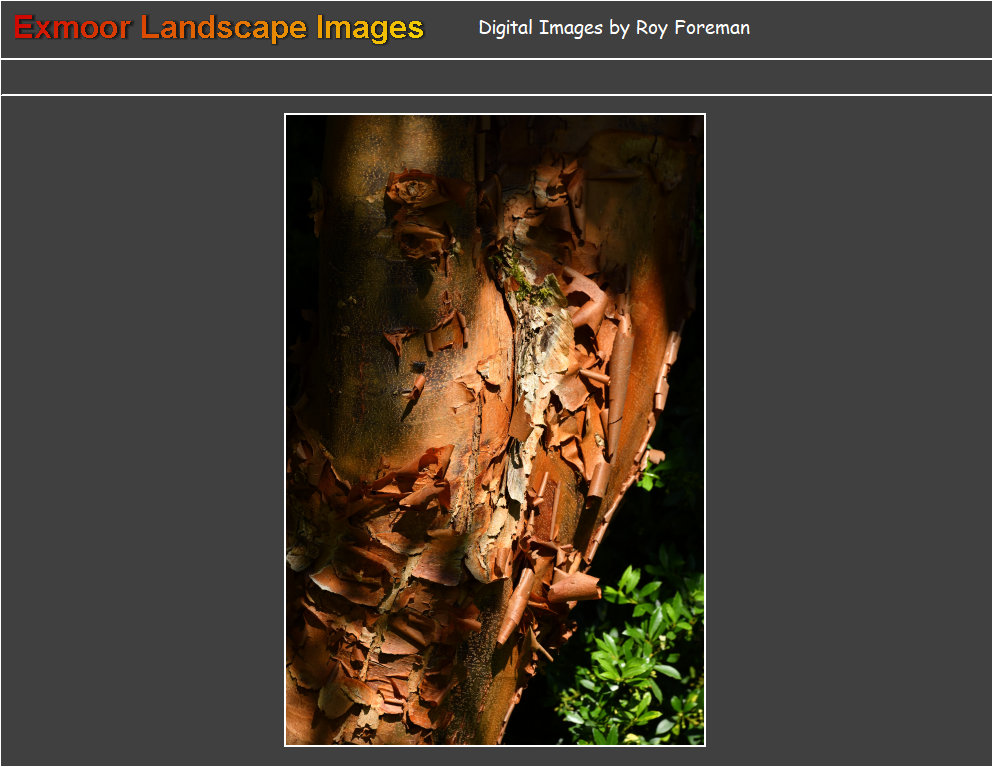Click the word "Exmoor" in red heading
Viewport: 993px width, 767px height.
click(72, 28)
